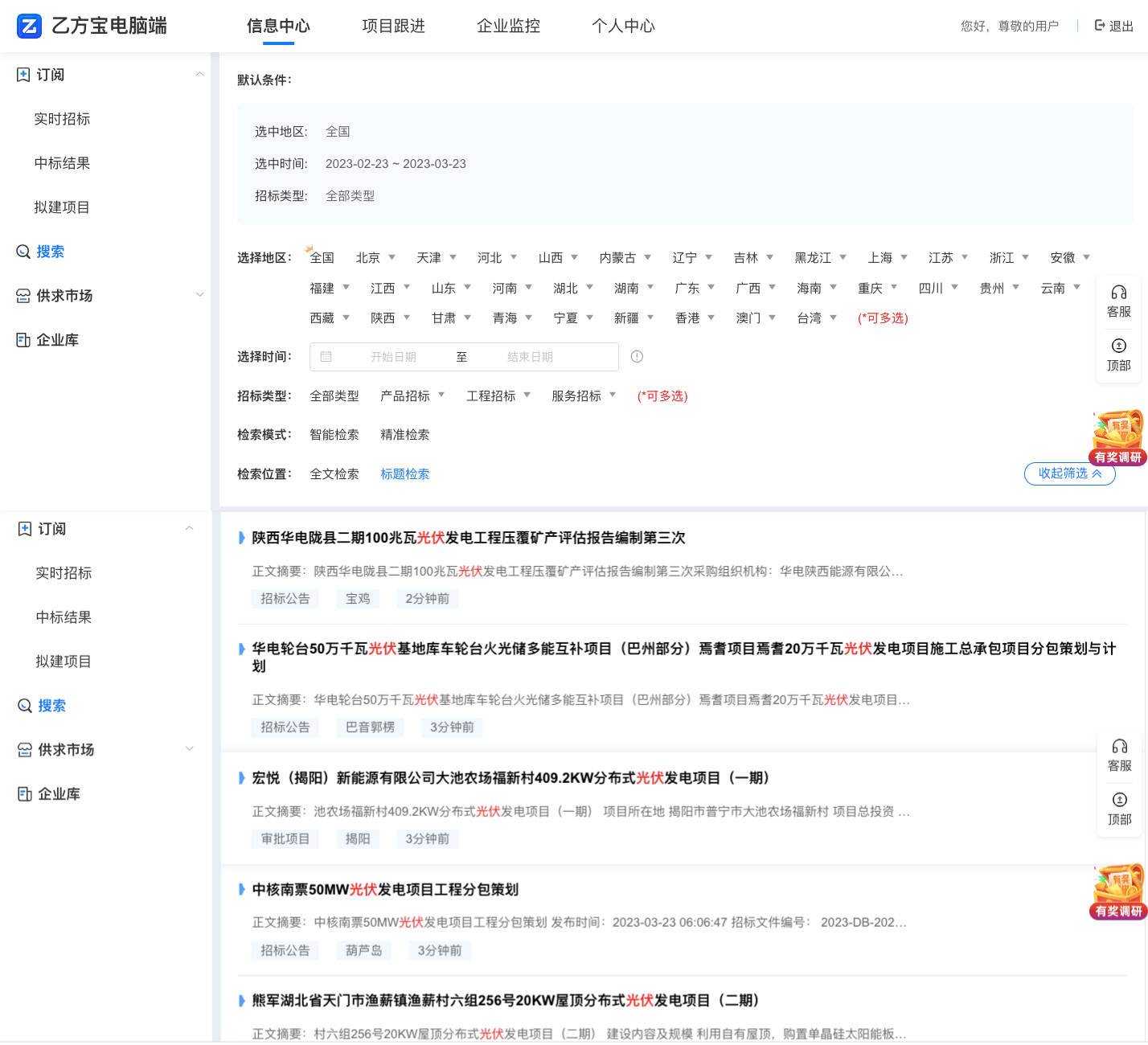
Task: Click the 乙方宝 blue Z logo icon
Action: [x=29, y=26]
